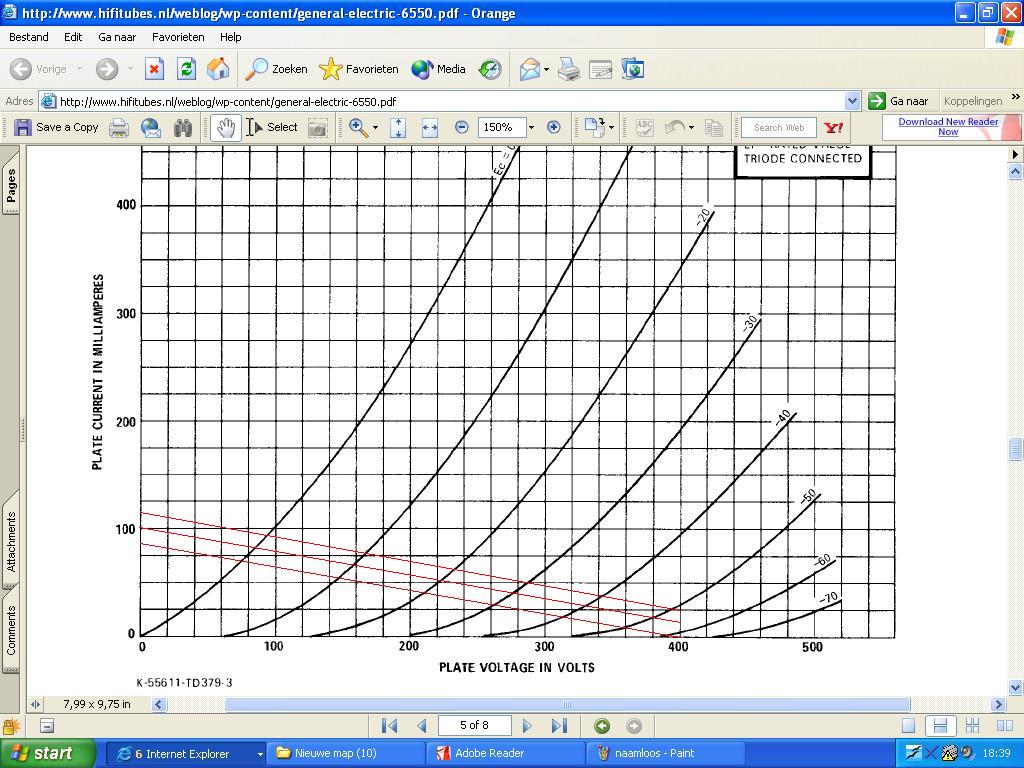This screenshot has width=1024, height=768.
Task: Stop loading with the red X icon
Action: pos(154,69)
